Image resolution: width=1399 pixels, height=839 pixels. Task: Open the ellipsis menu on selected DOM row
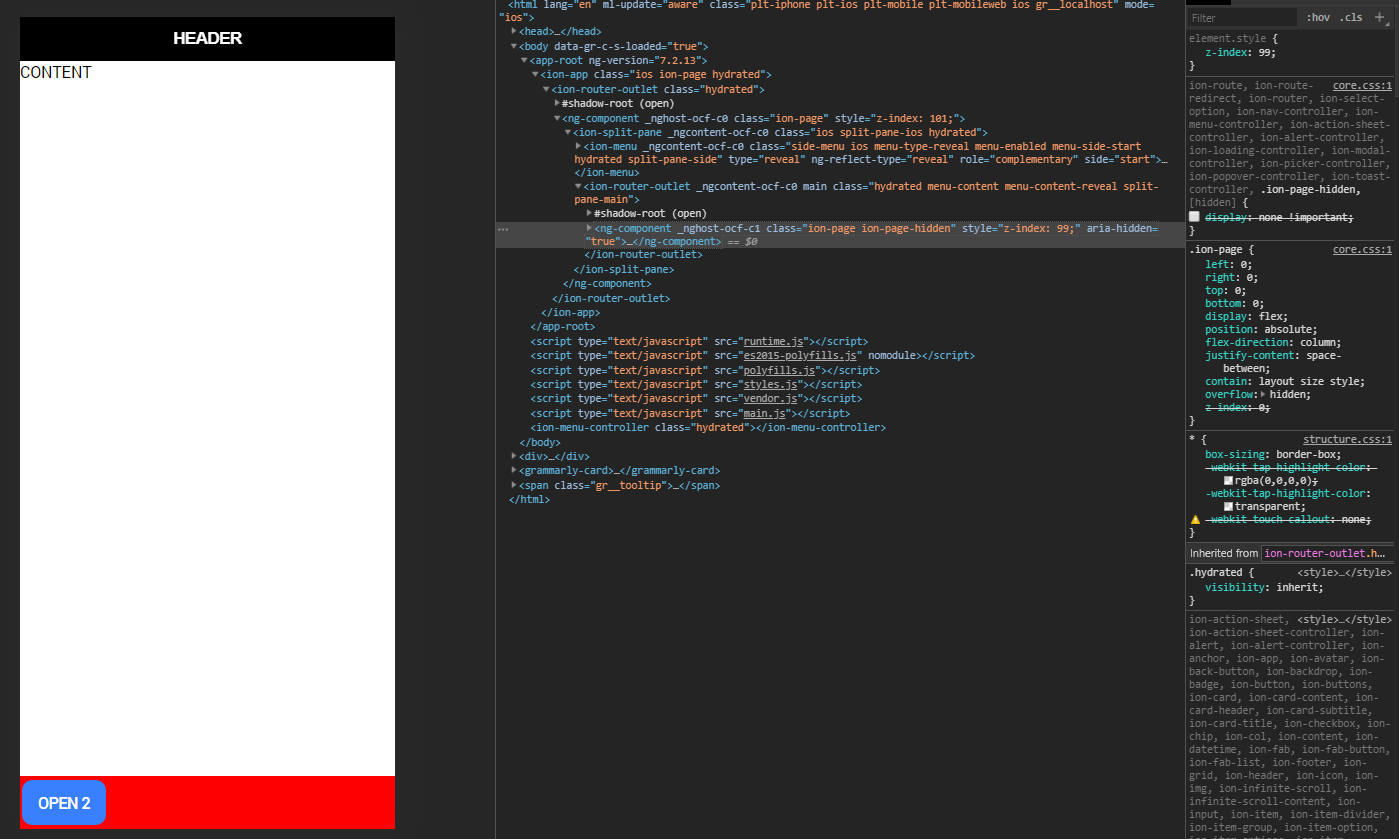[x=503, y=229]
